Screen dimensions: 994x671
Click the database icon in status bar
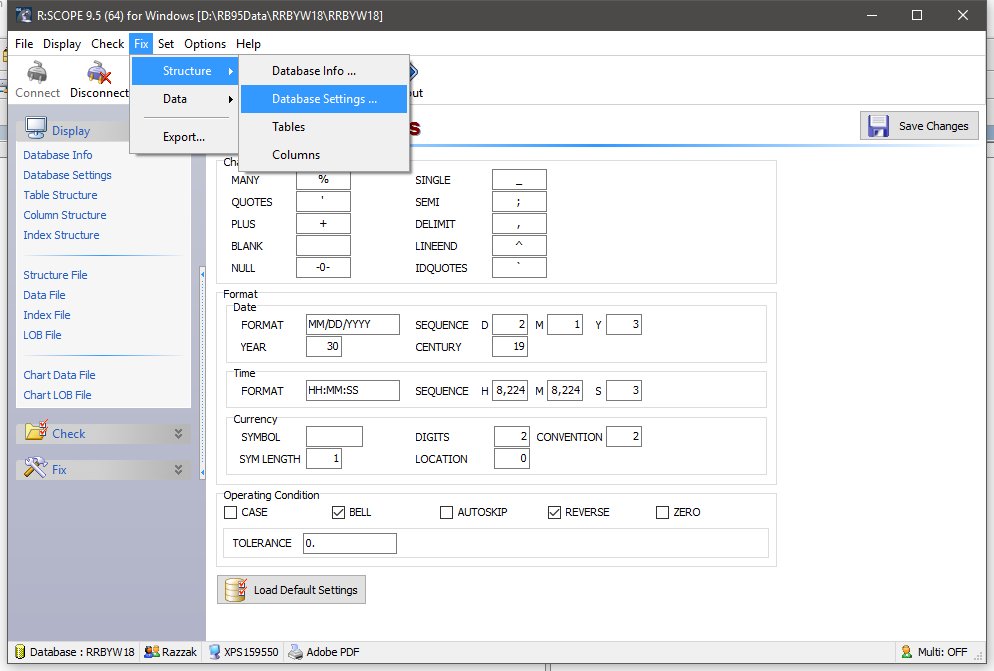pos(19,652)
